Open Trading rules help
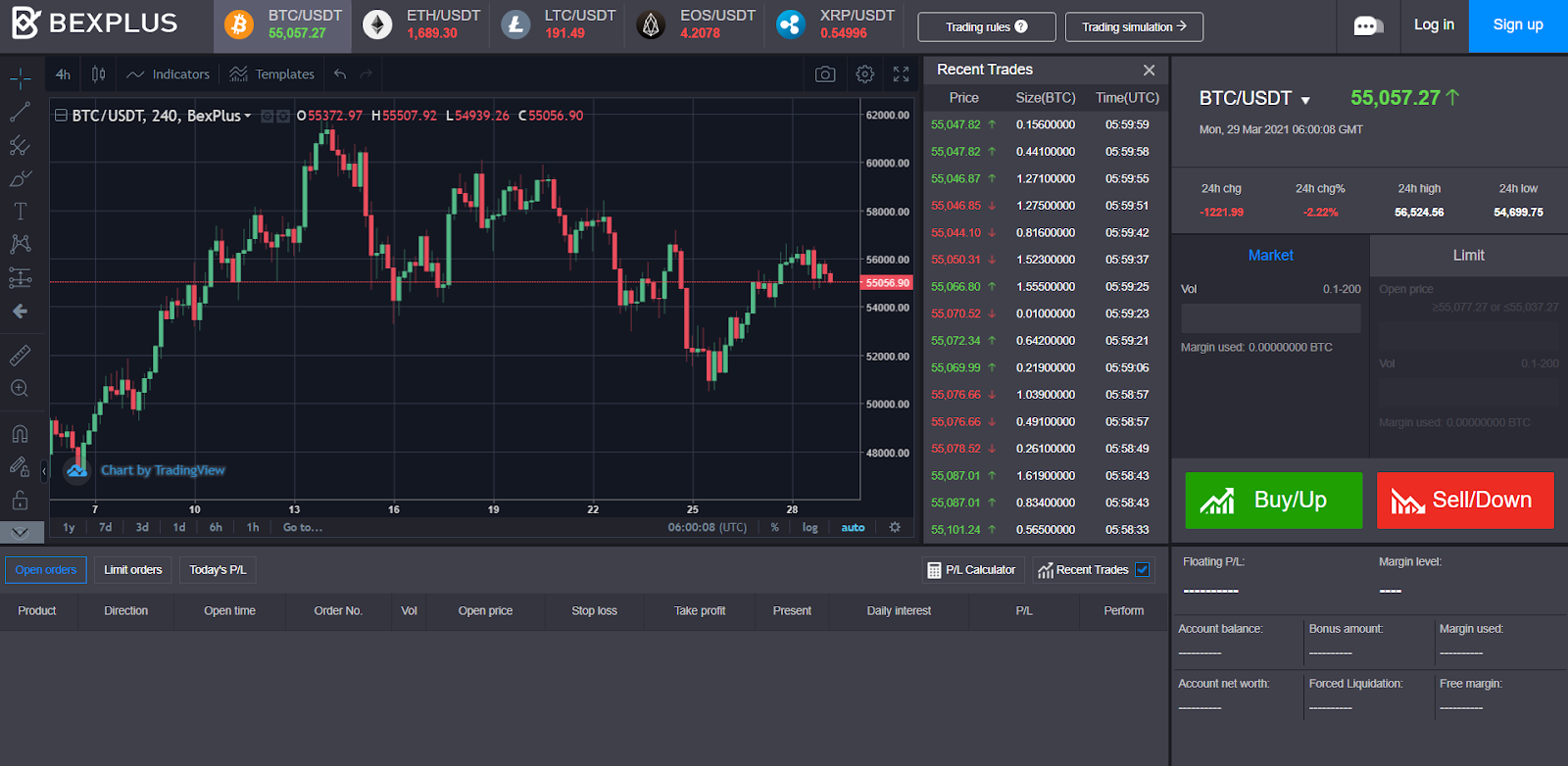Screen dimensions: 1568x766 [x=987, y=27]
